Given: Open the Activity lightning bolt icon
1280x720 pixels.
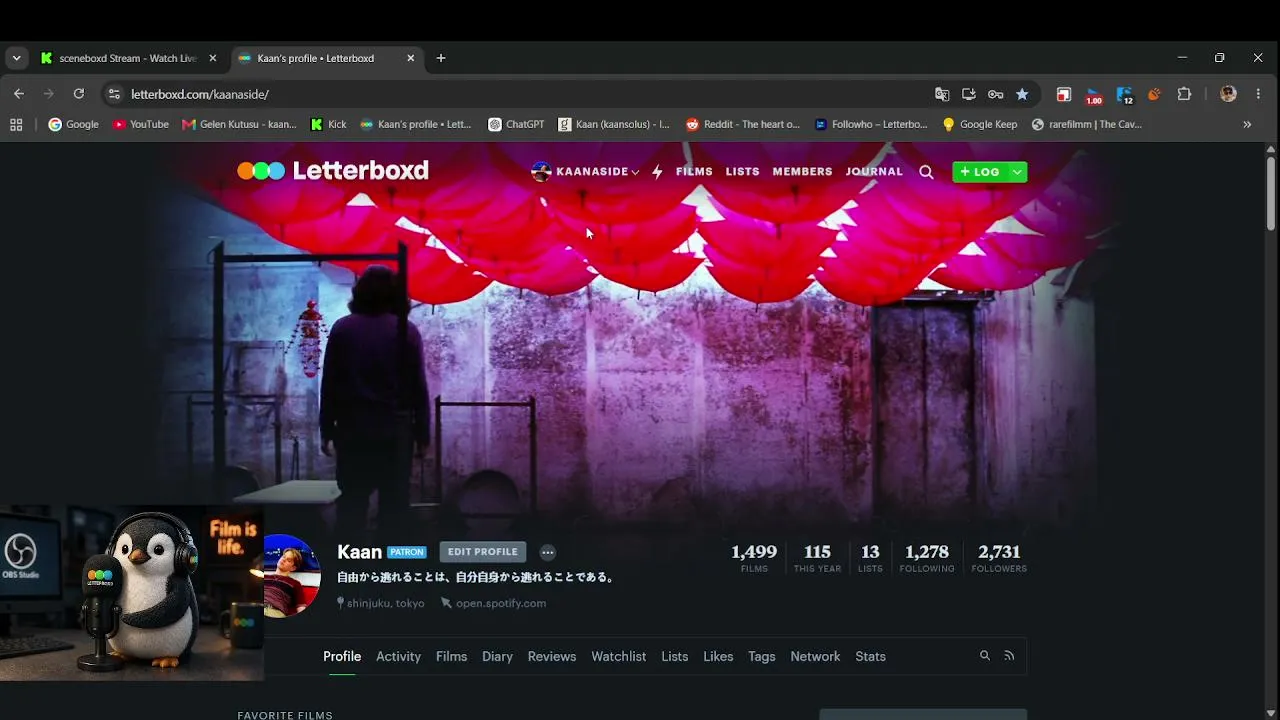Looking at the screenshot, I should pyautogui.click(x=657, y=172).
